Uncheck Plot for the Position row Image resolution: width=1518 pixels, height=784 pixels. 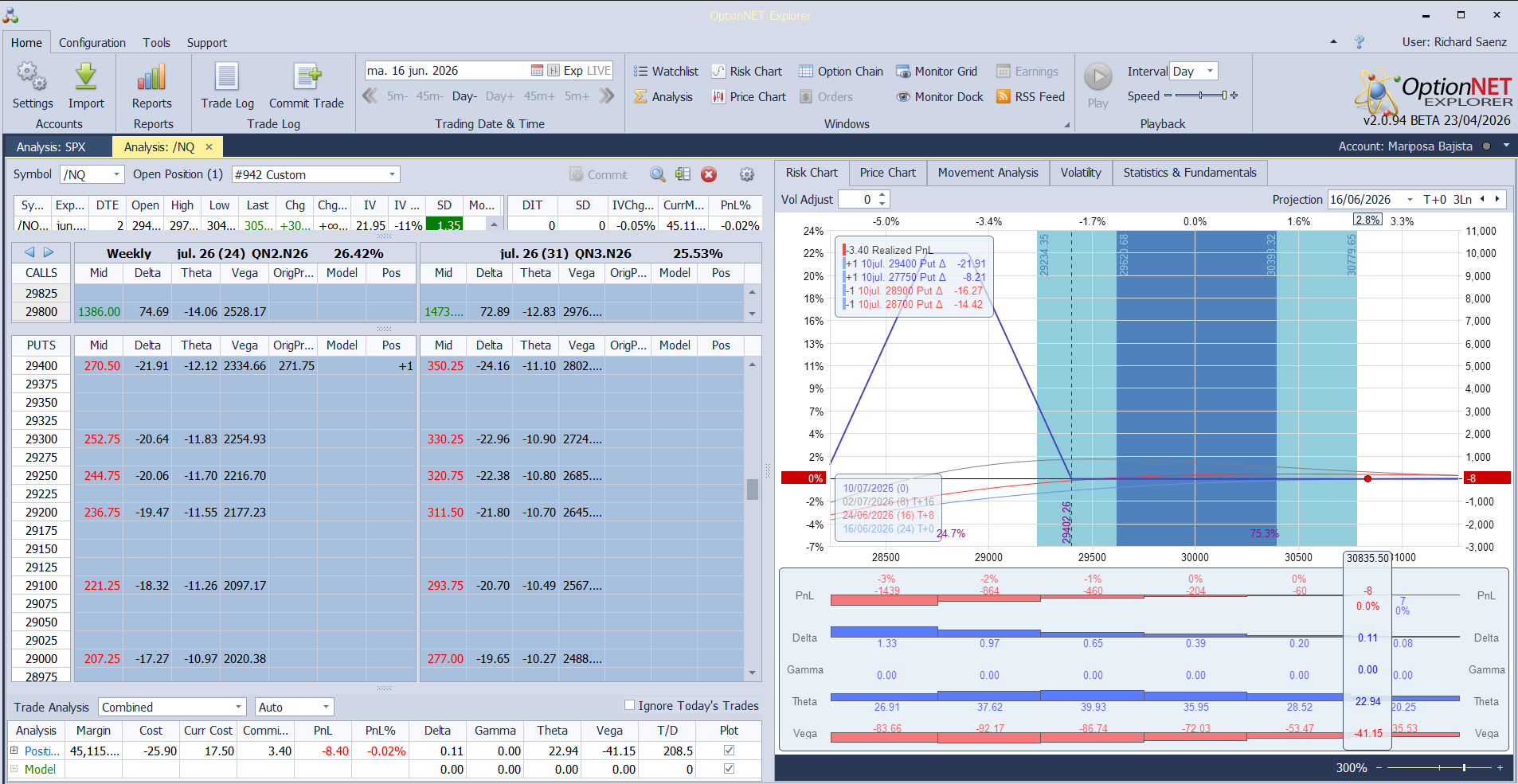click(x=729, y=751)
